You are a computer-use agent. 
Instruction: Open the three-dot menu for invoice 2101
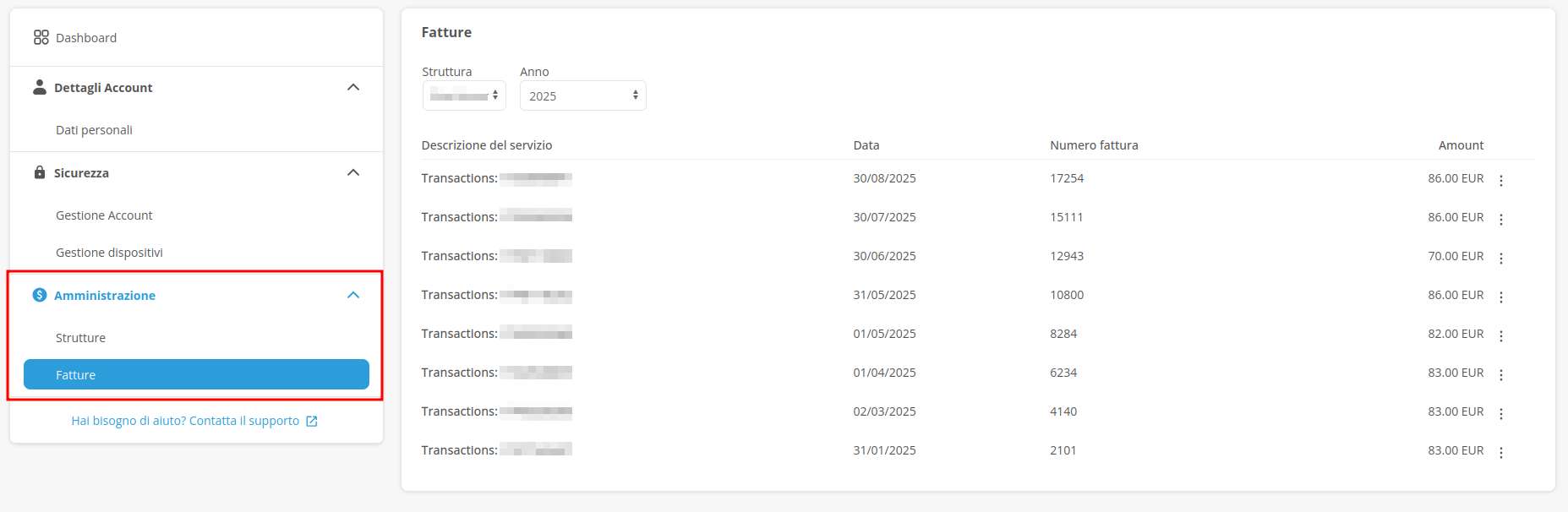tap(1500, 452)
